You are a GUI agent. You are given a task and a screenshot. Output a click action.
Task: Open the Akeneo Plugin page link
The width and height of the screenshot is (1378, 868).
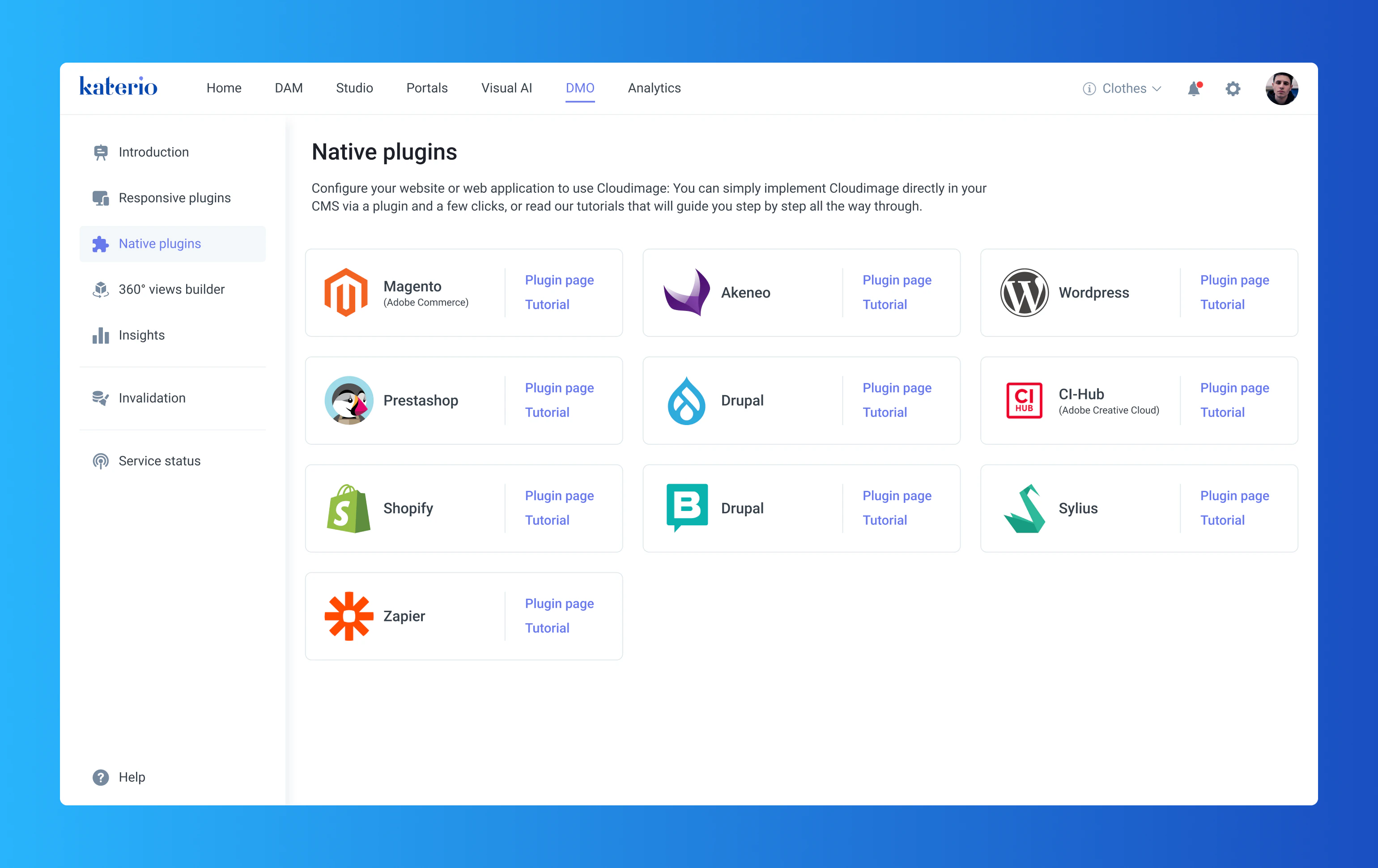point(897,280)
